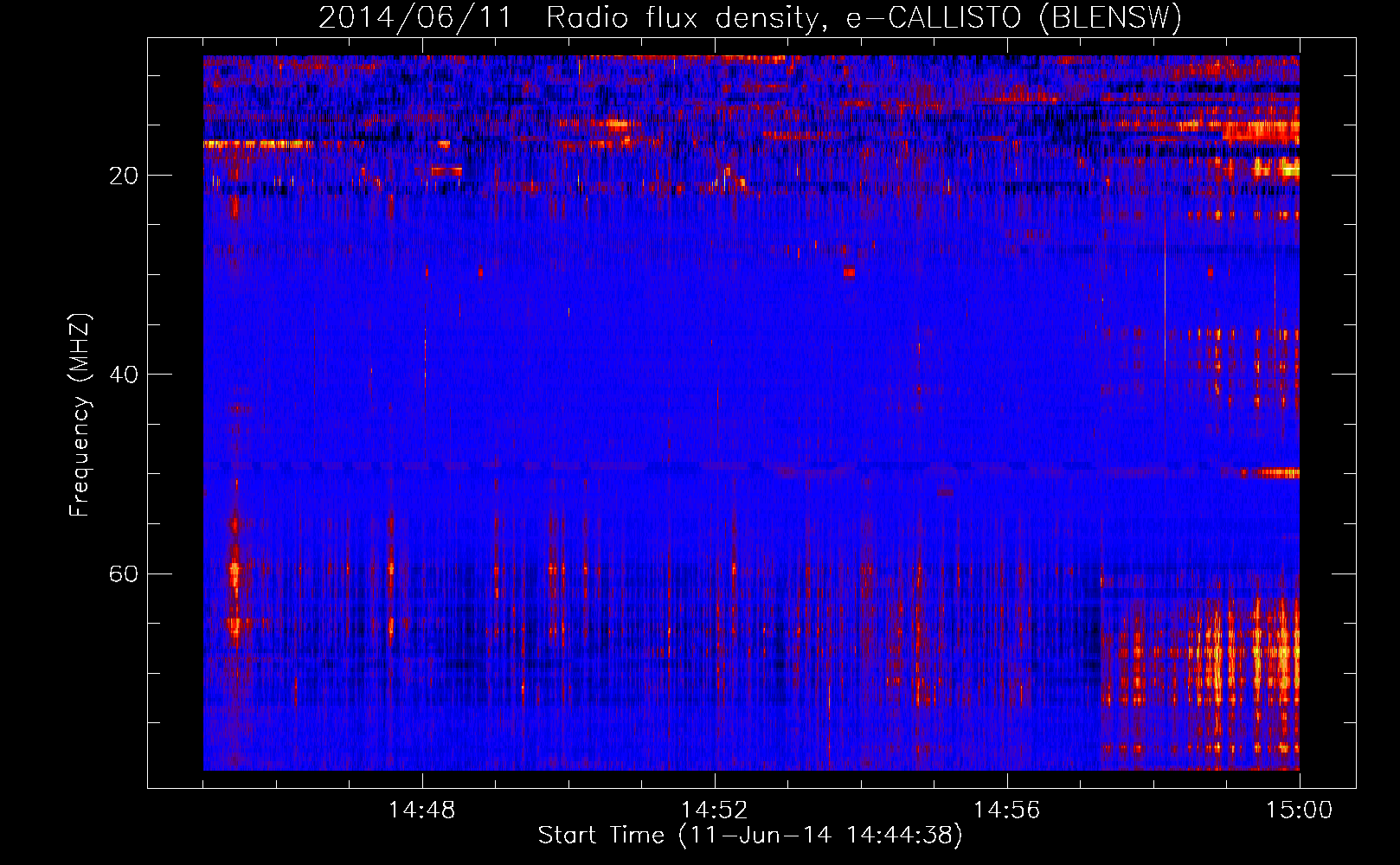The image size is (1400, 865).
Task: Select the 14:52 time tick label
Action: point(715,811)
